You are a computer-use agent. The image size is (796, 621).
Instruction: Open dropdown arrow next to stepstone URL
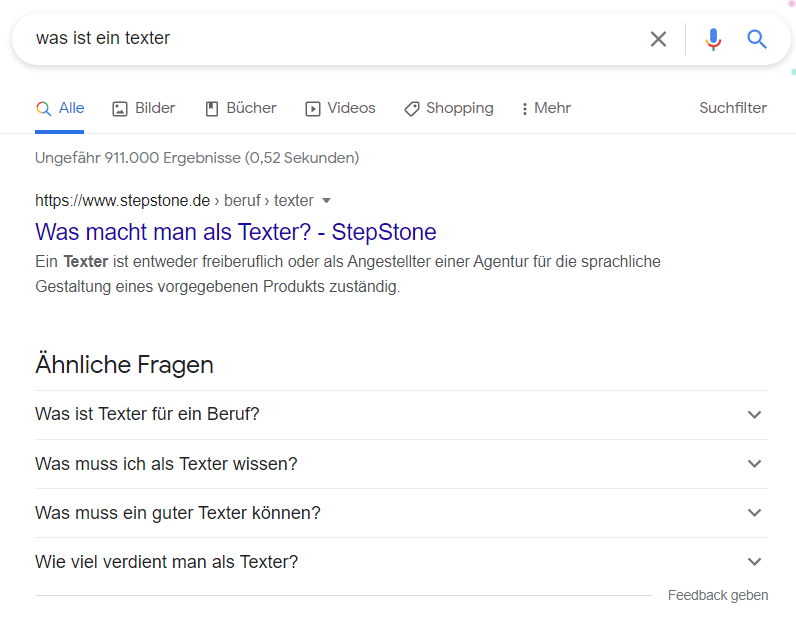tap(327, 201)
